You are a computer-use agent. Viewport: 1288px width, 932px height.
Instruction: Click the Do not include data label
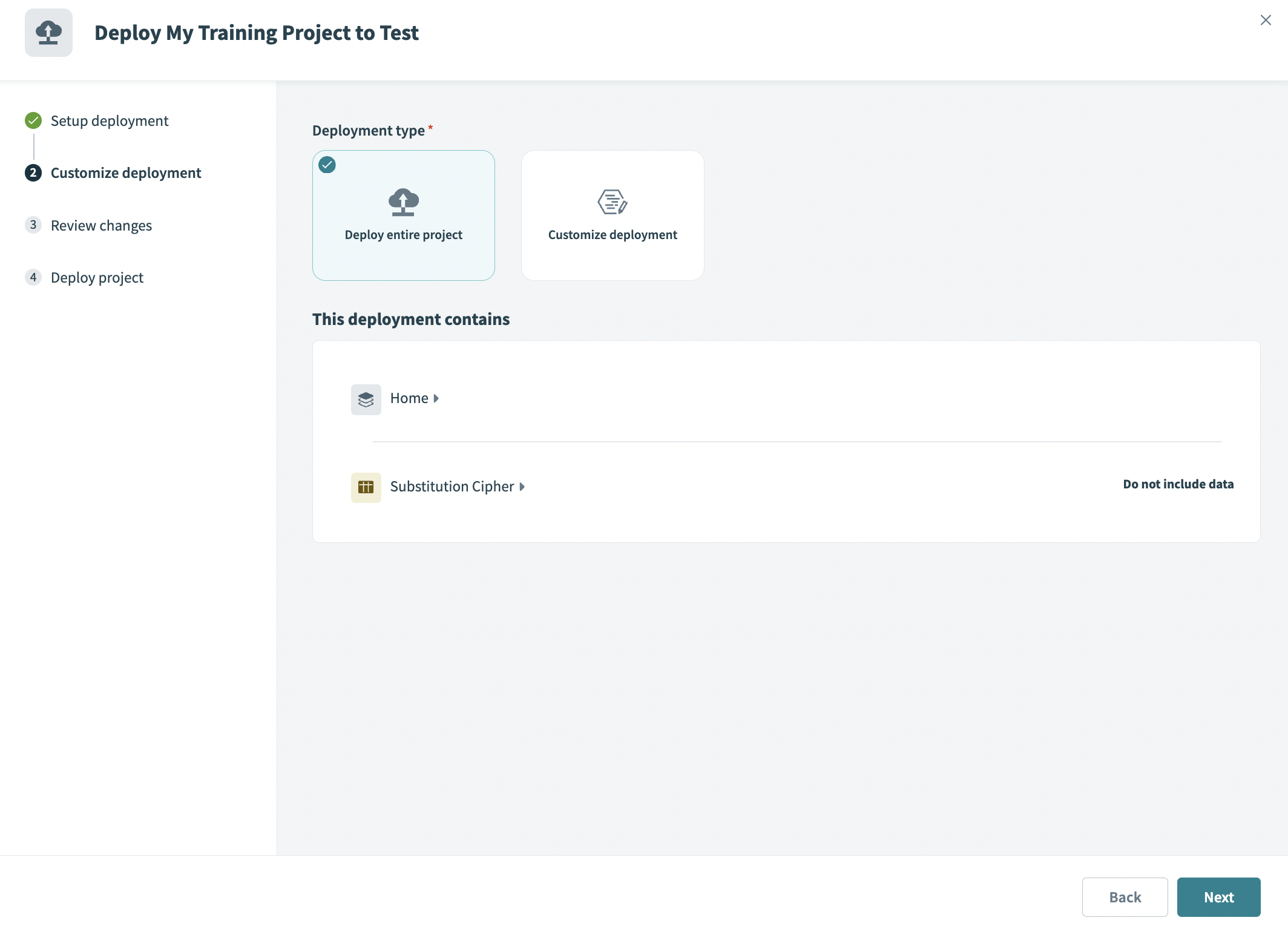(x=1178, y=484)
